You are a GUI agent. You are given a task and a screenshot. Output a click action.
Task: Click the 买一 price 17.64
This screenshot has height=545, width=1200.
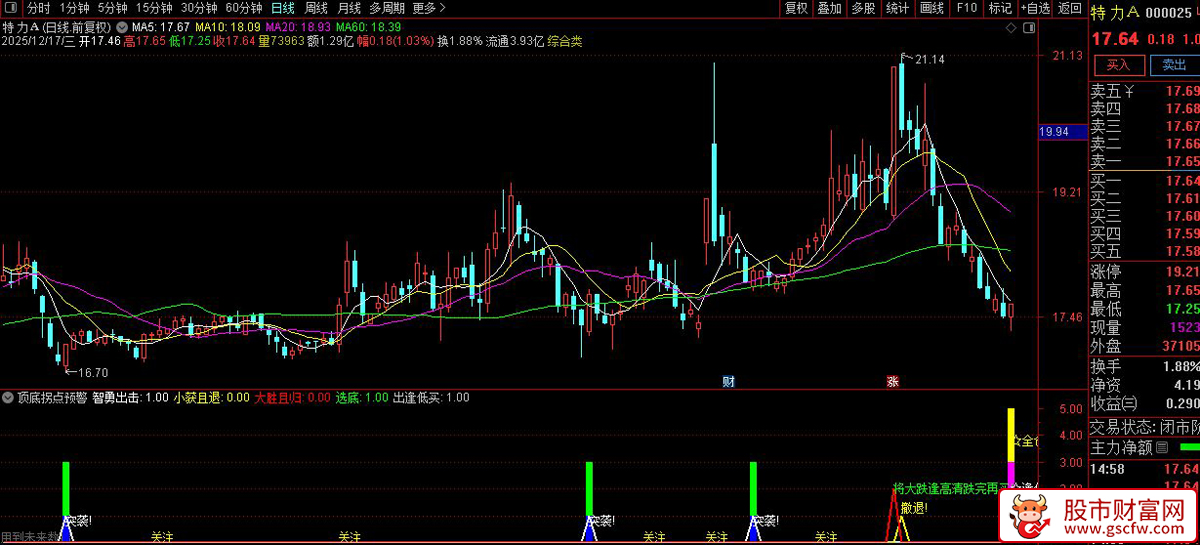click(1183, 181)
